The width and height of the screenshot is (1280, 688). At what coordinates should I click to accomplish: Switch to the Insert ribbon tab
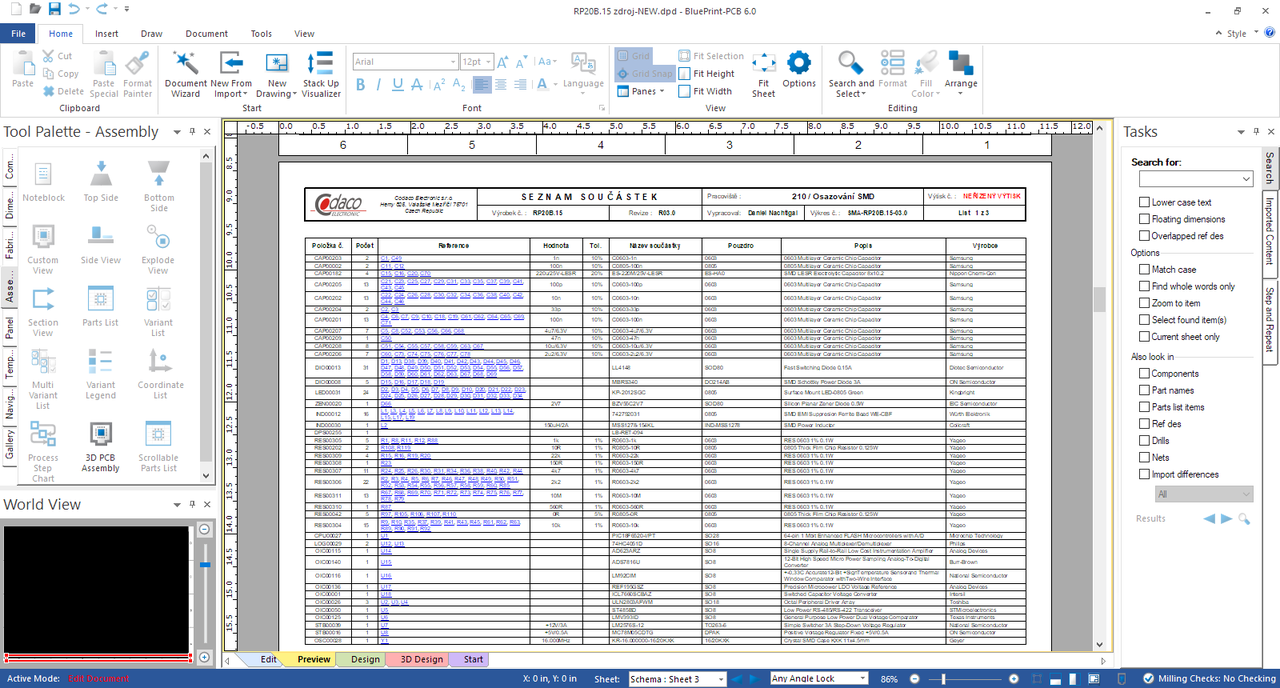[107, 33]
